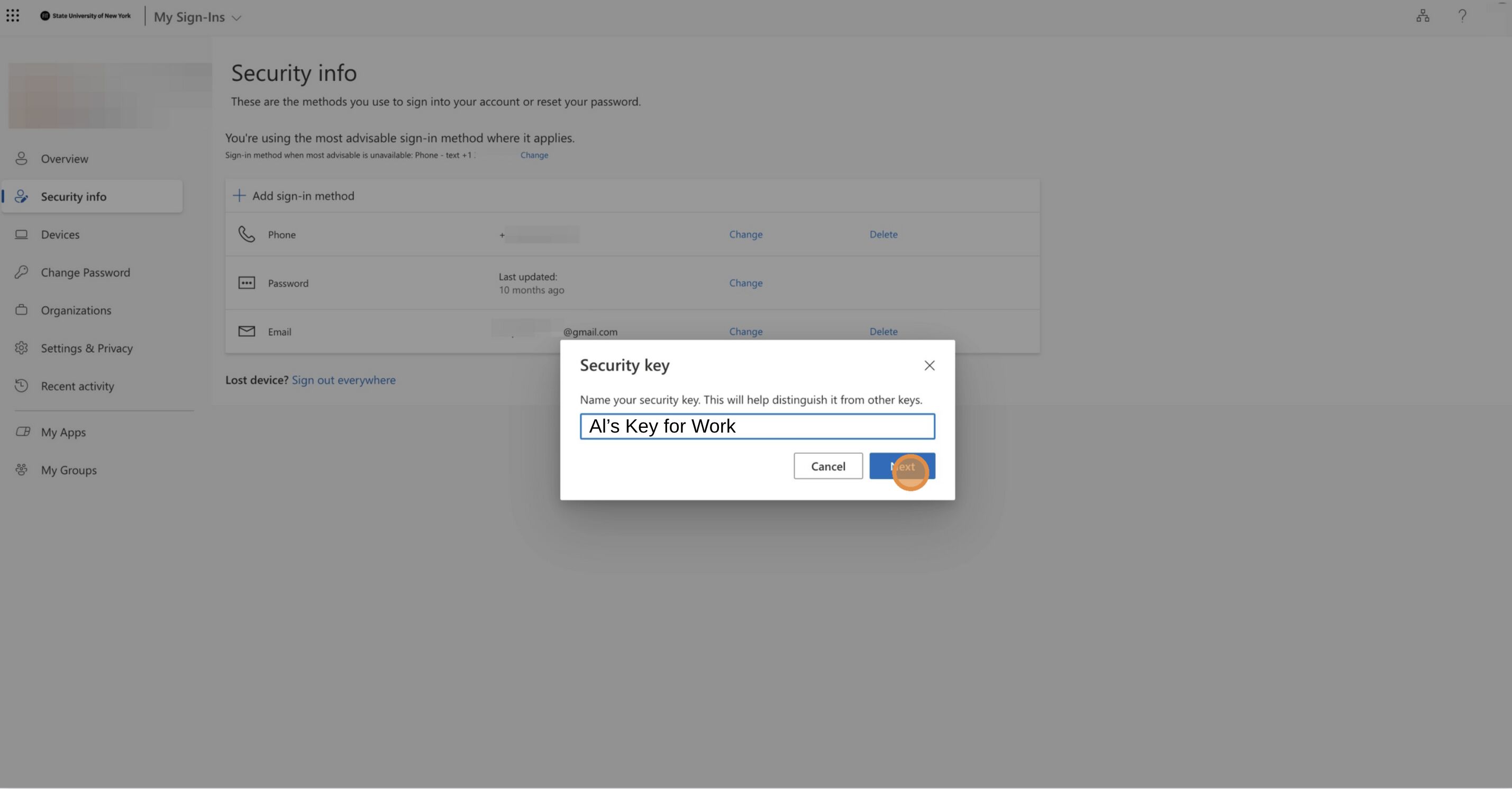Open Change Password page
Image resolution: width=1512 pixels, height=789 pixels.
coord(85,273)
